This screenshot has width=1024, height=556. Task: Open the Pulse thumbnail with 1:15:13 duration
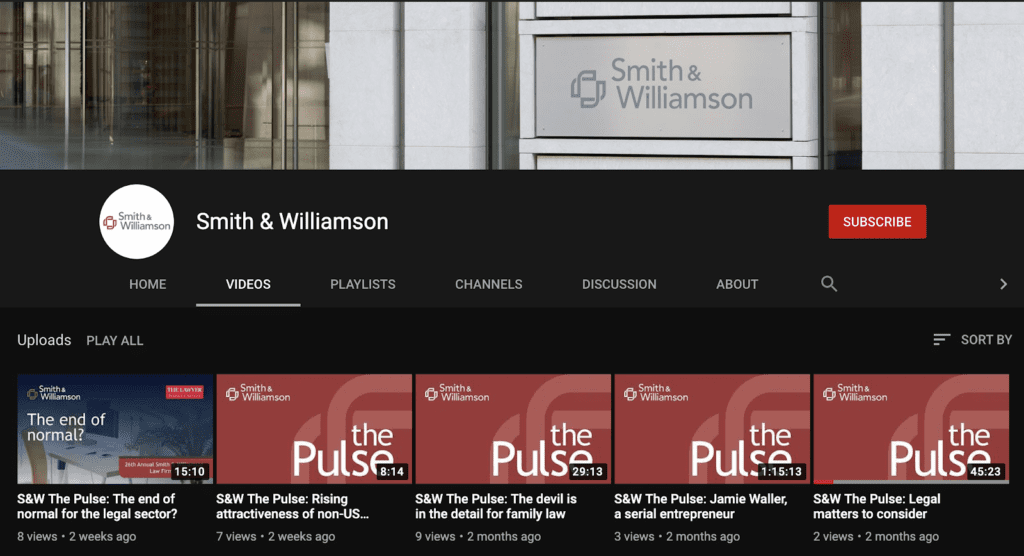click(x=712, y=429)
